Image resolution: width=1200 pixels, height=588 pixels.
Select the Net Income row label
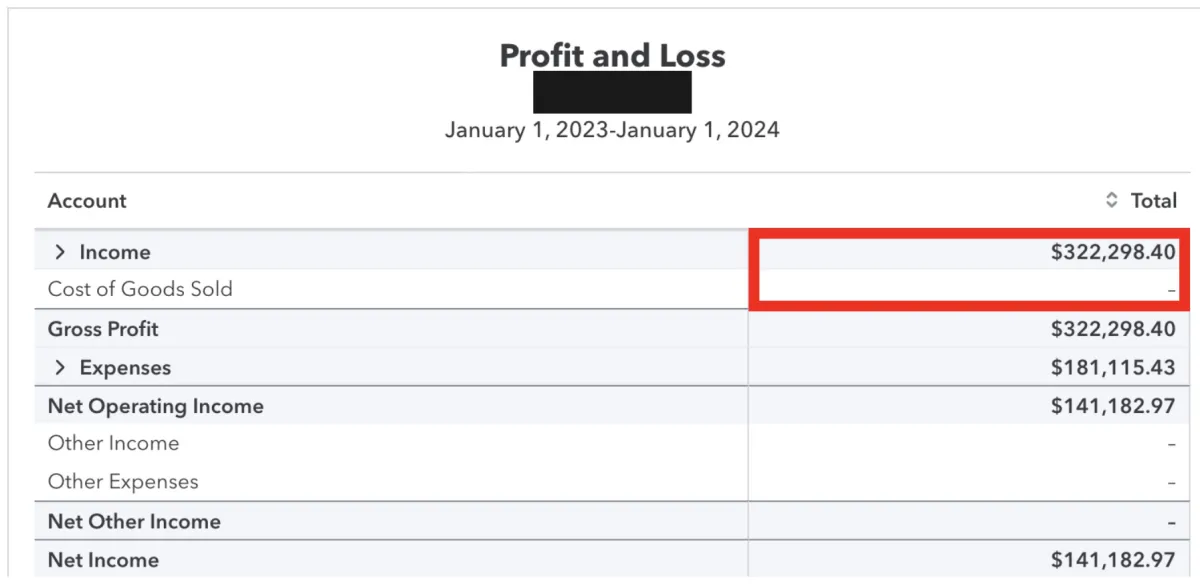coord(103,560)
